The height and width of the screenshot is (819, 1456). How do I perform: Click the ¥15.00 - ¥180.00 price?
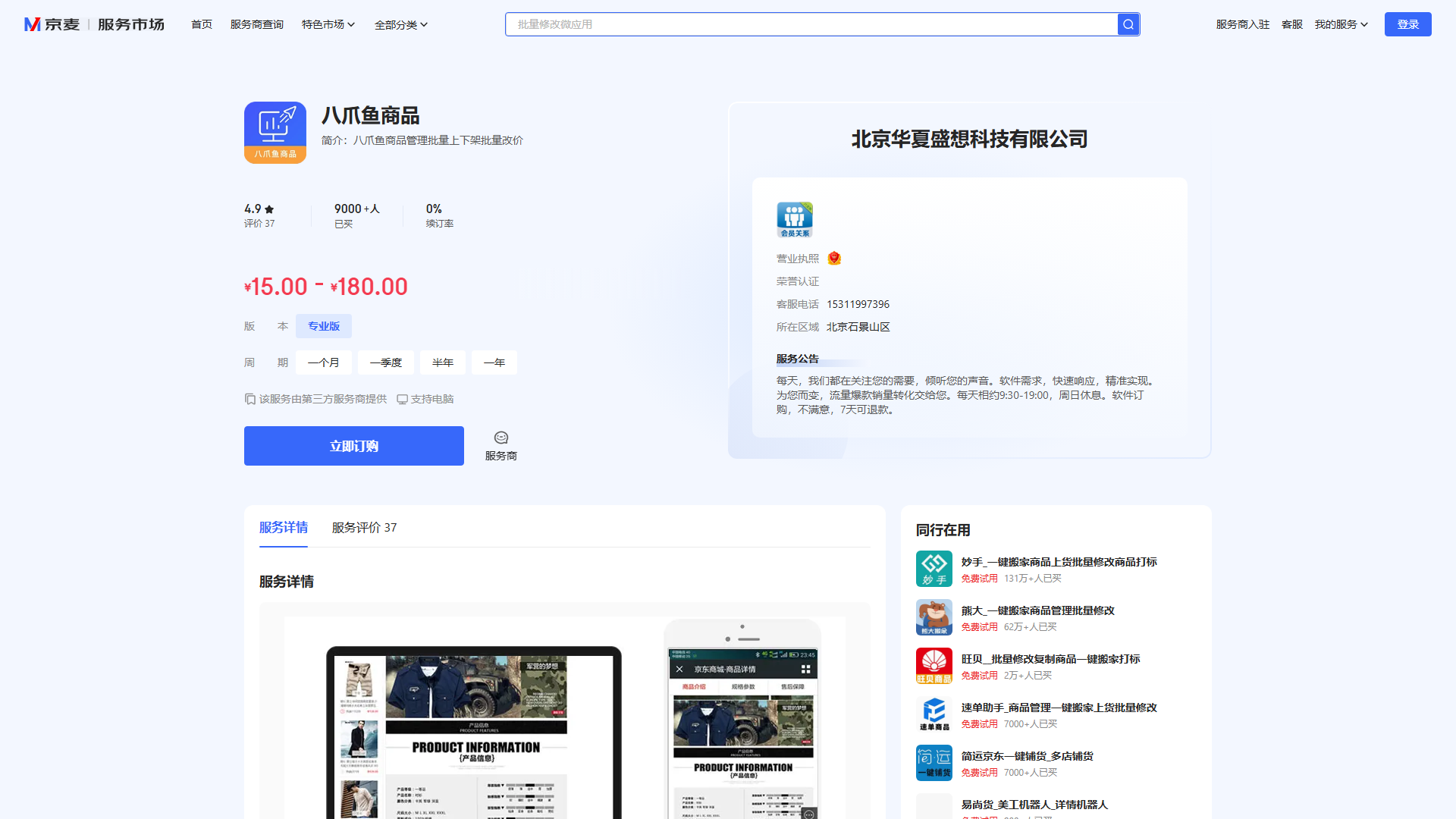pyautogui.click(x=326, y=287)
